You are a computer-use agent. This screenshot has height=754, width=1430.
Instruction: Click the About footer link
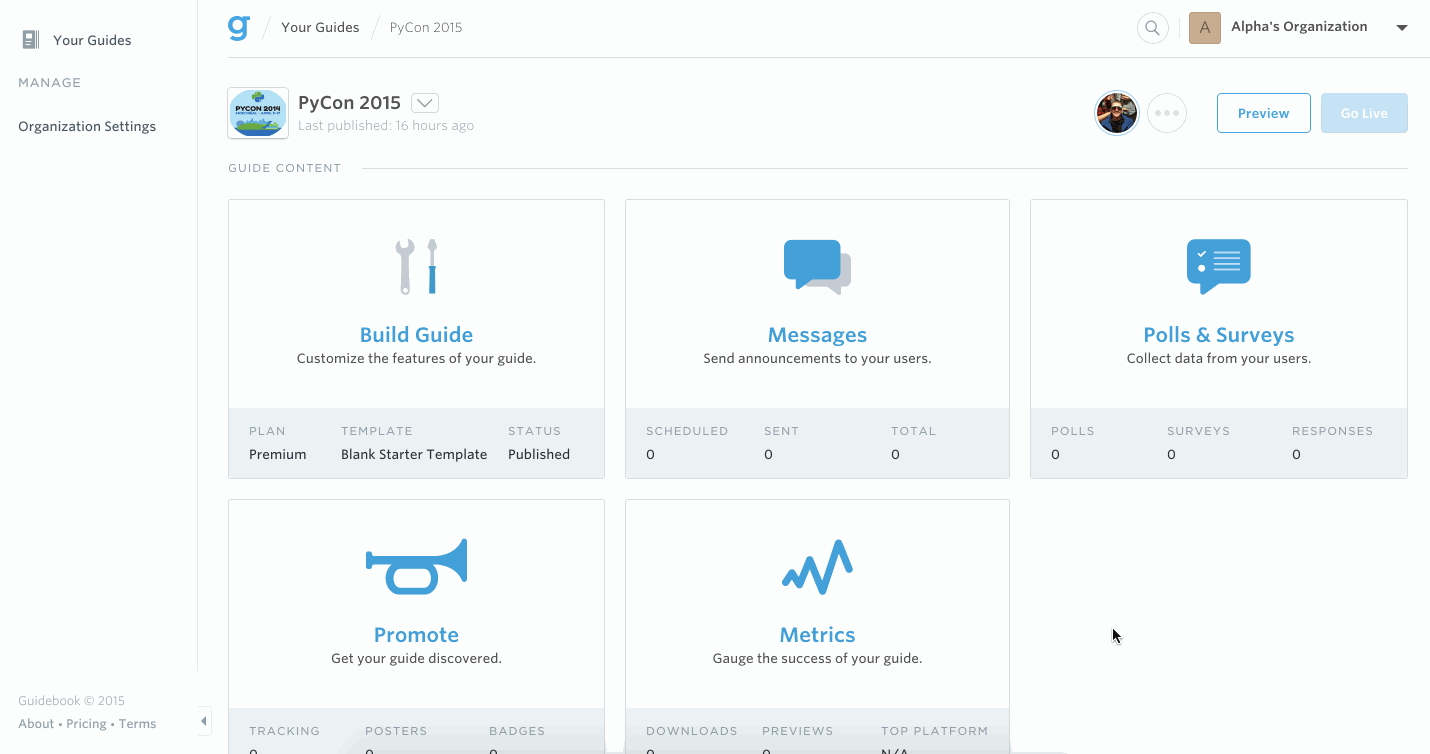36,723
